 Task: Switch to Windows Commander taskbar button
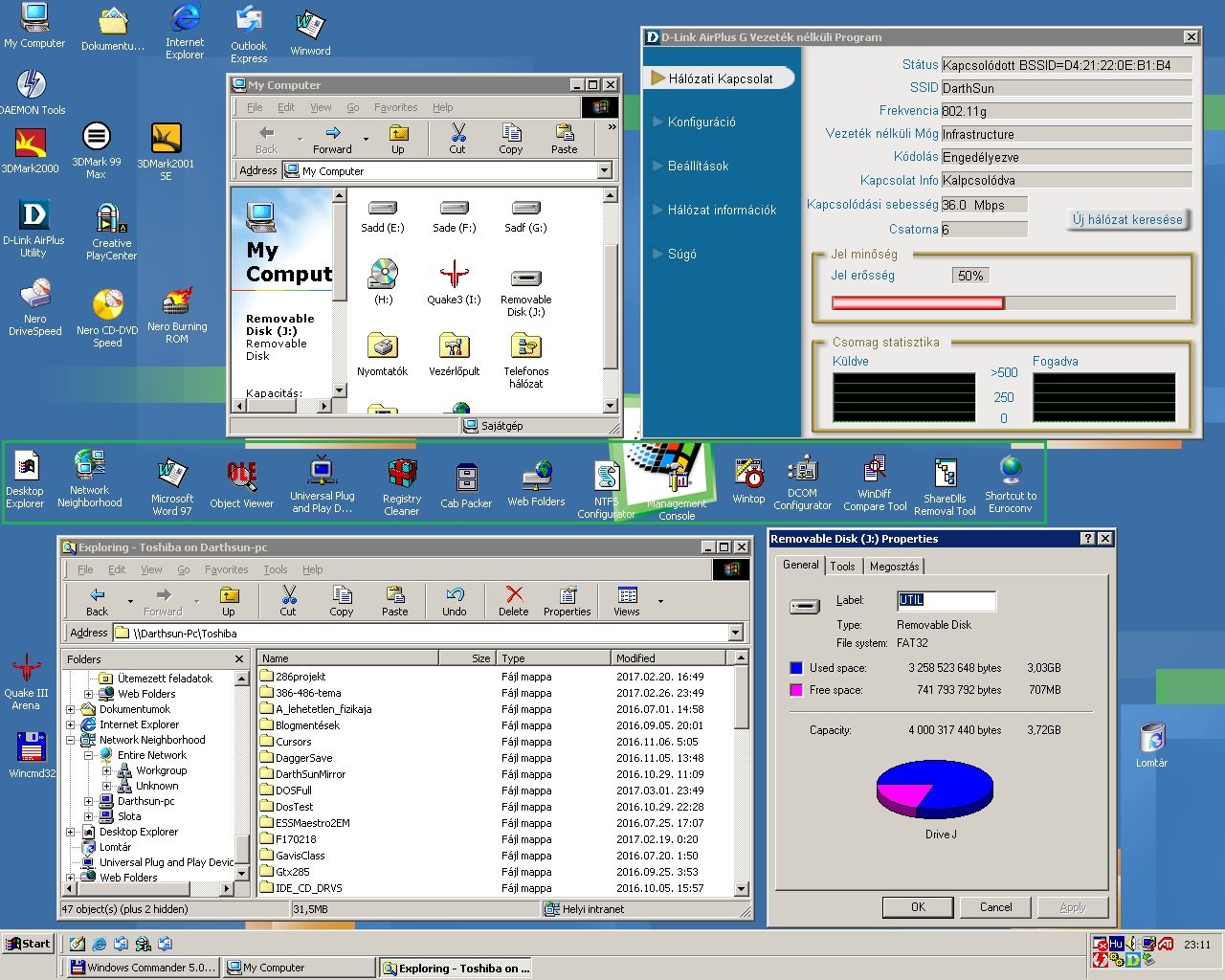click(144, 968)
